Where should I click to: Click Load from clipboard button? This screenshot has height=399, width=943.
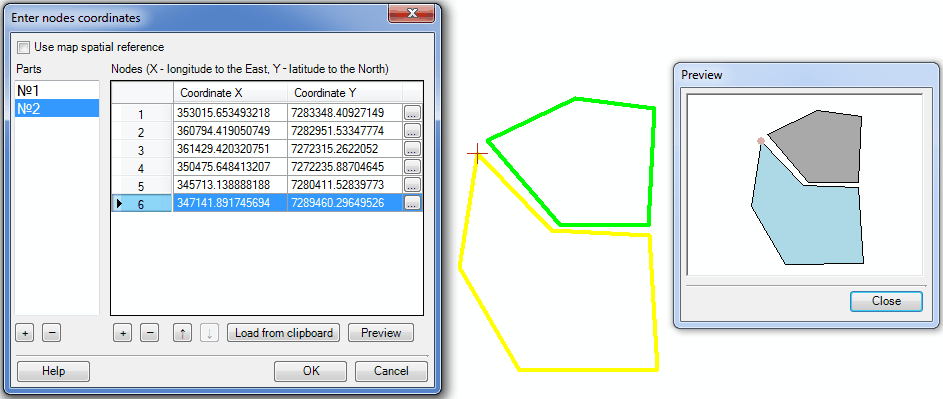pyautogui.click(x=283, y=333)
